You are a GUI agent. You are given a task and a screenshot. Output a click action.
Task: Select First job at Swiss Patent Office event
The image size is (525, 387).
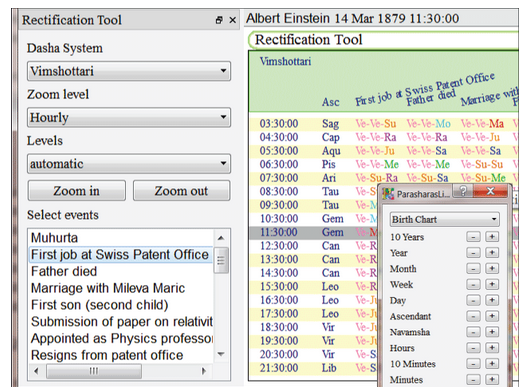pos(120,255)
